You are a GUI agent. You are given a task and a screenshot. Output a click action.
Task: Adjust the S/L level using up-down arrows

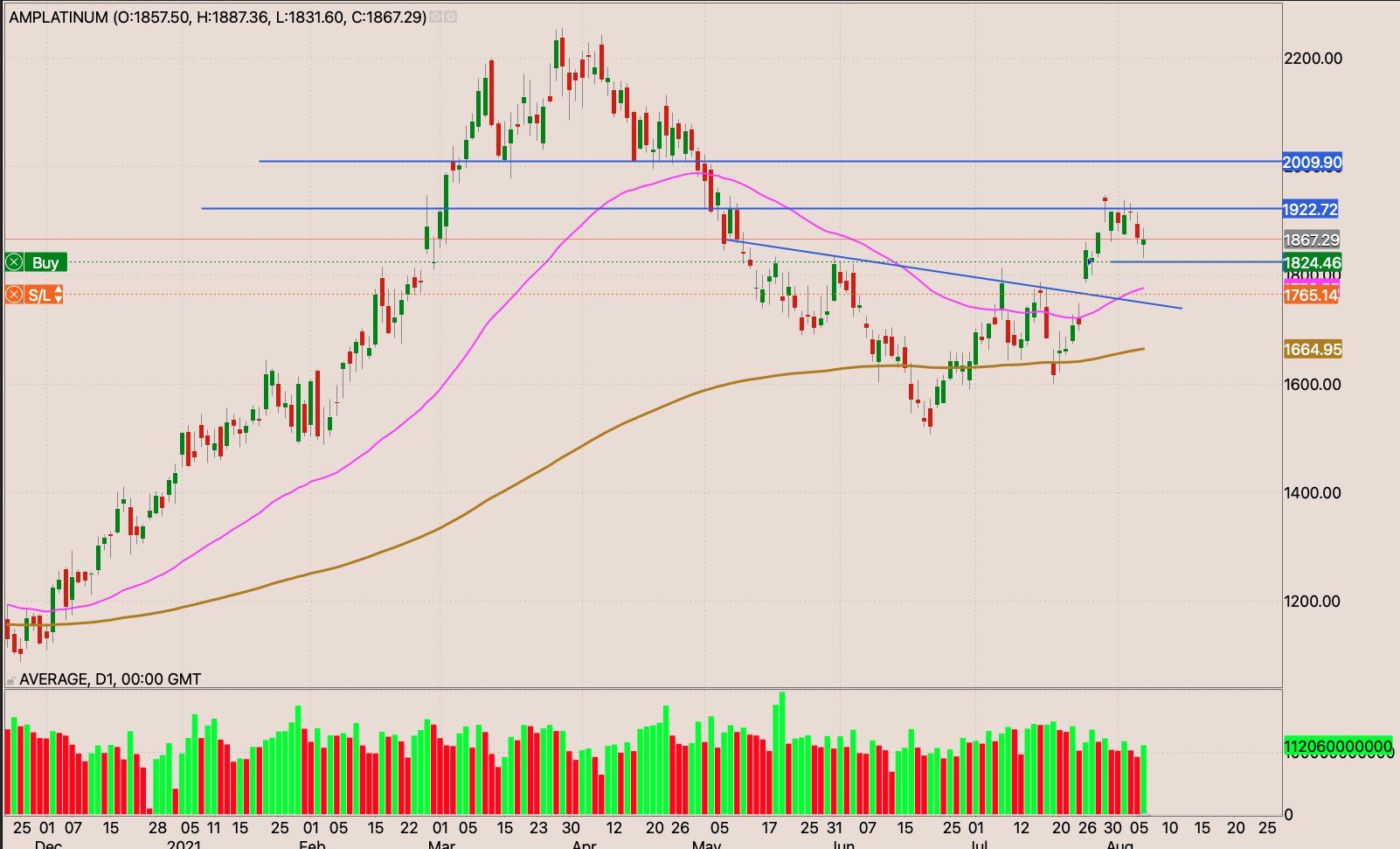pos(59,295)
